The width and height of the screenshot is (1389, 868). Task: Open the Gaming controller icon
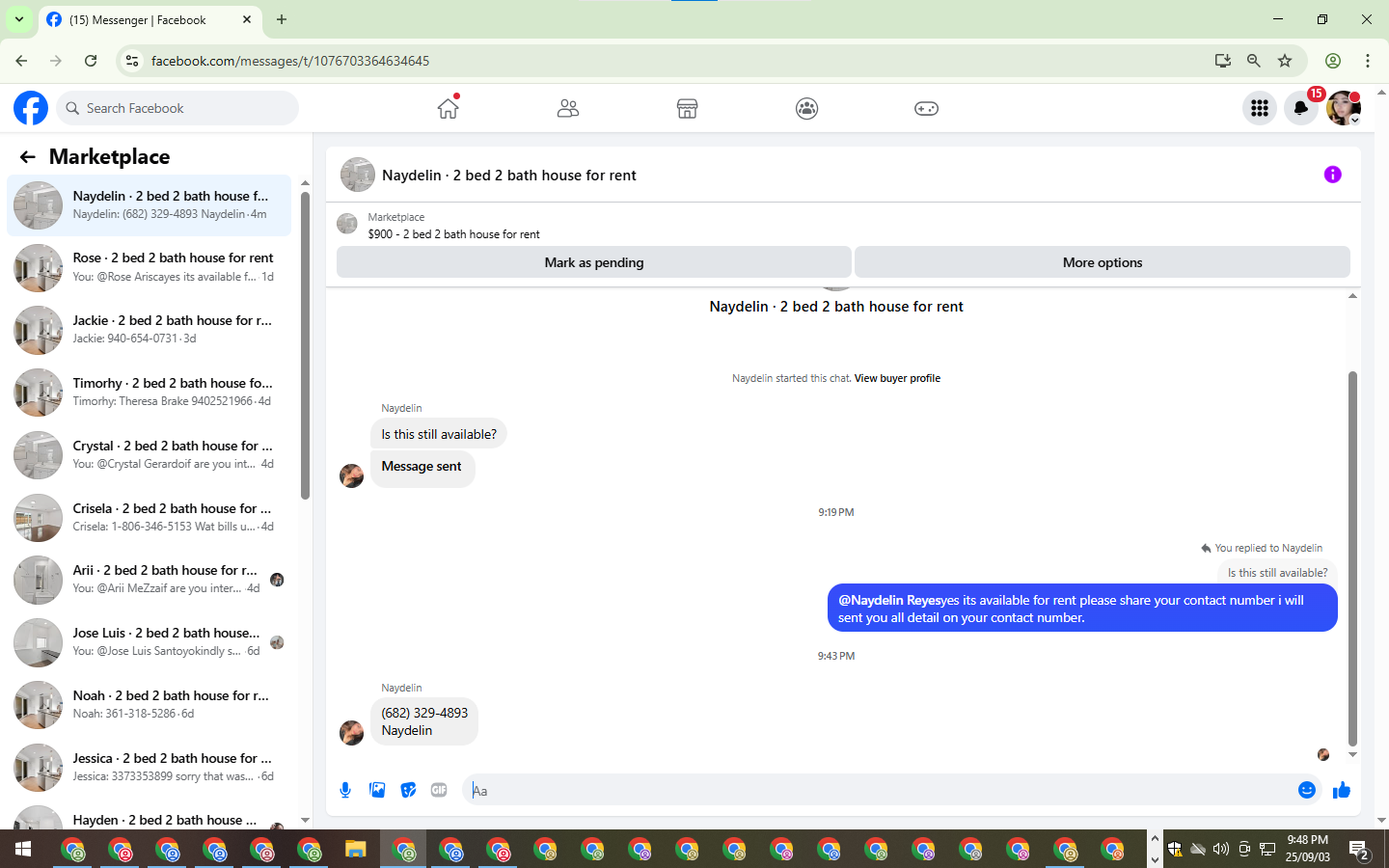tap(926, 108)
